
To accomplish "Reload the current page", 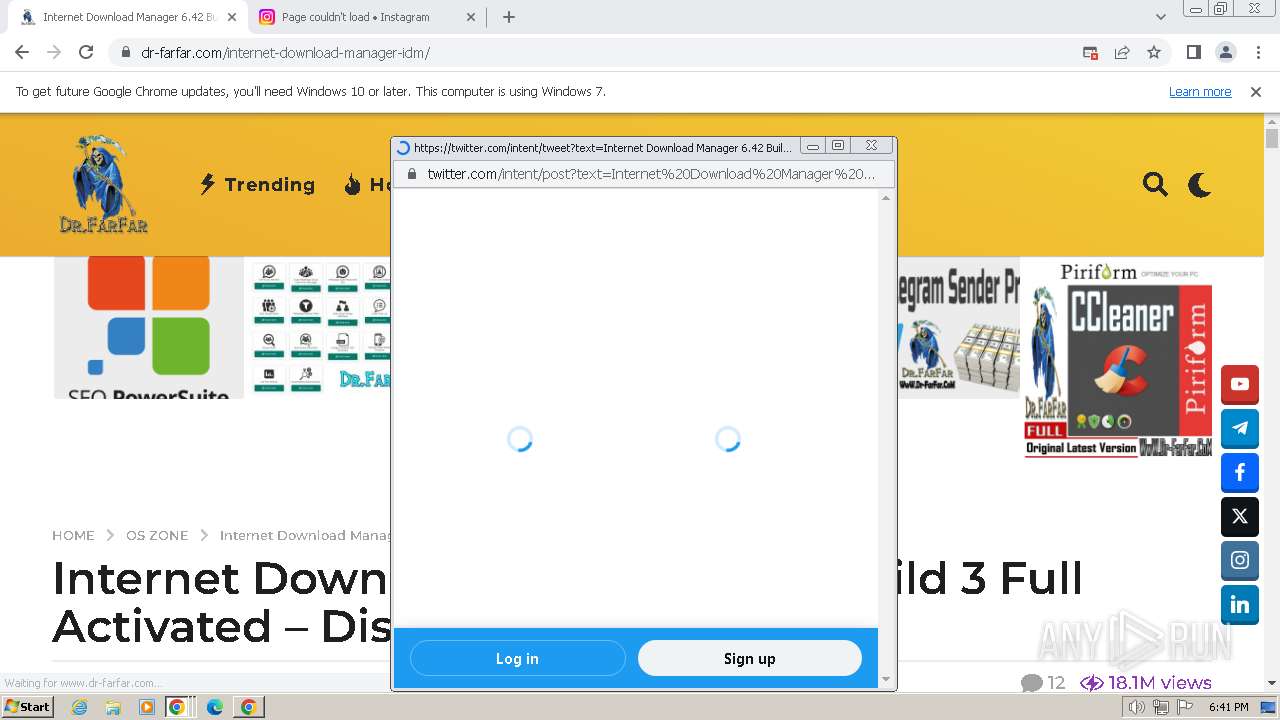I will click(86, 52).
